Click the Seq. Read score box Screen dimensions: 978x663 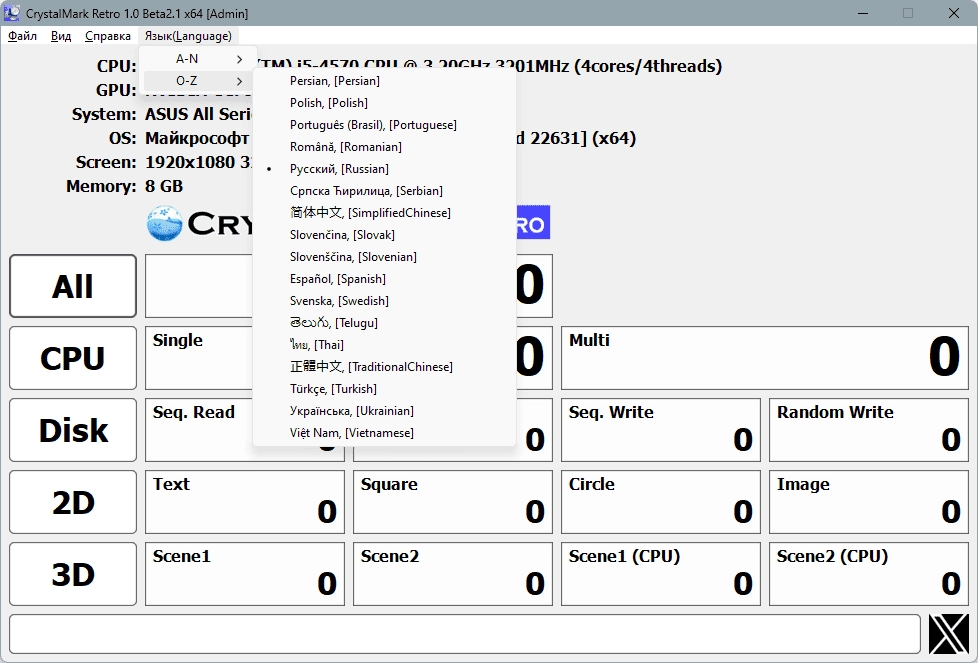tap(200, 430)
